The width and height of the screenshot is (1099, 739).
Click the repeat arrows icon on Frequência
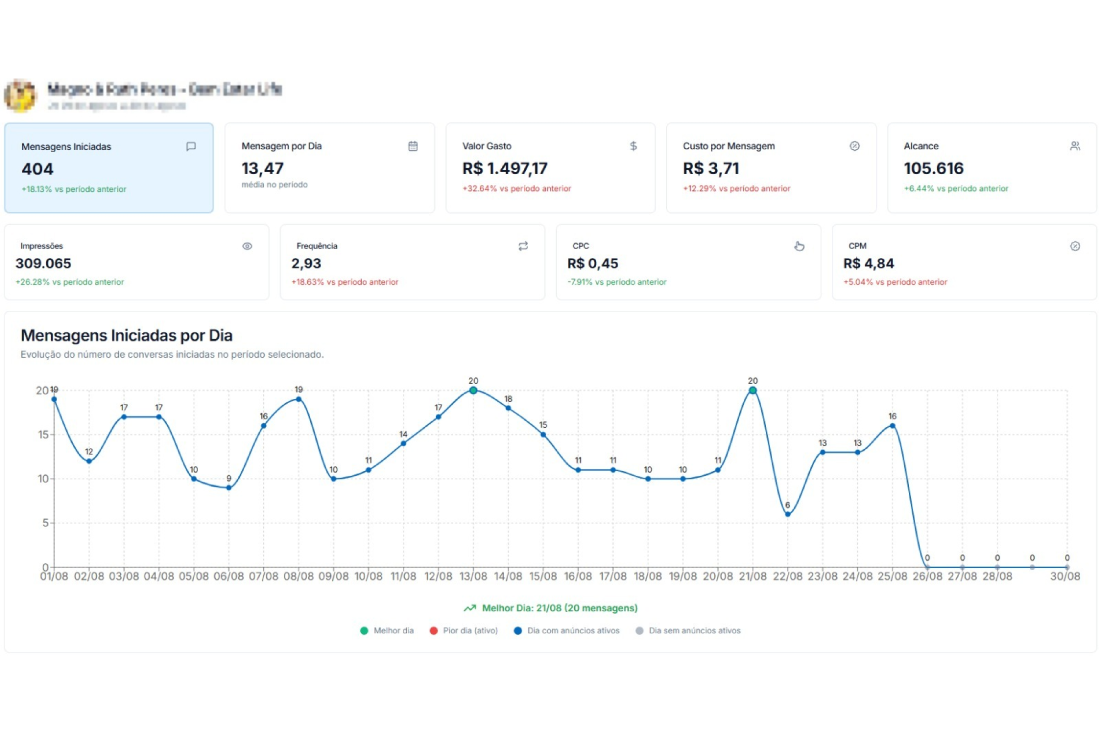tap(523, 246)
